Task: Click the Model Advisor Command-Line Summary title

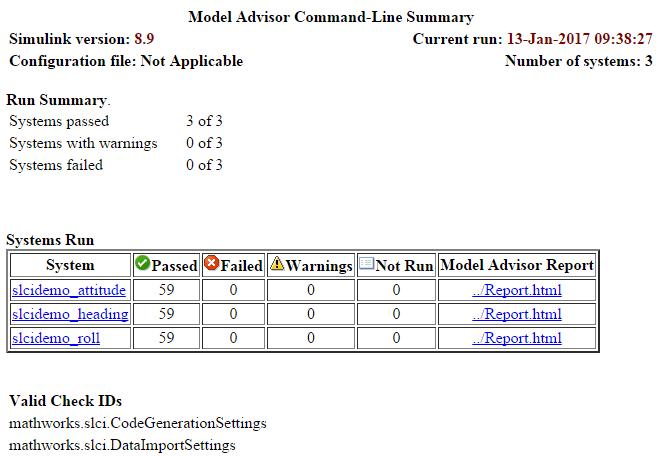Action: pos(331,17)
